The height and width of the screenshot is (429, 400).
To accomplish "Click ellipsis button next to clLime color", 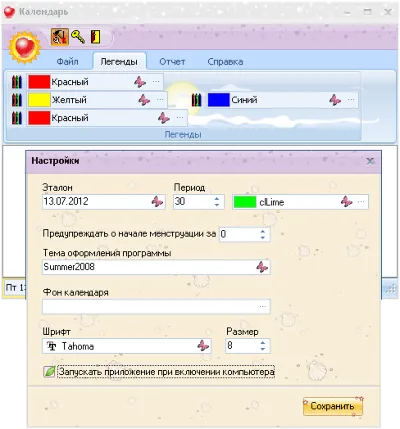I will (361, 202).
